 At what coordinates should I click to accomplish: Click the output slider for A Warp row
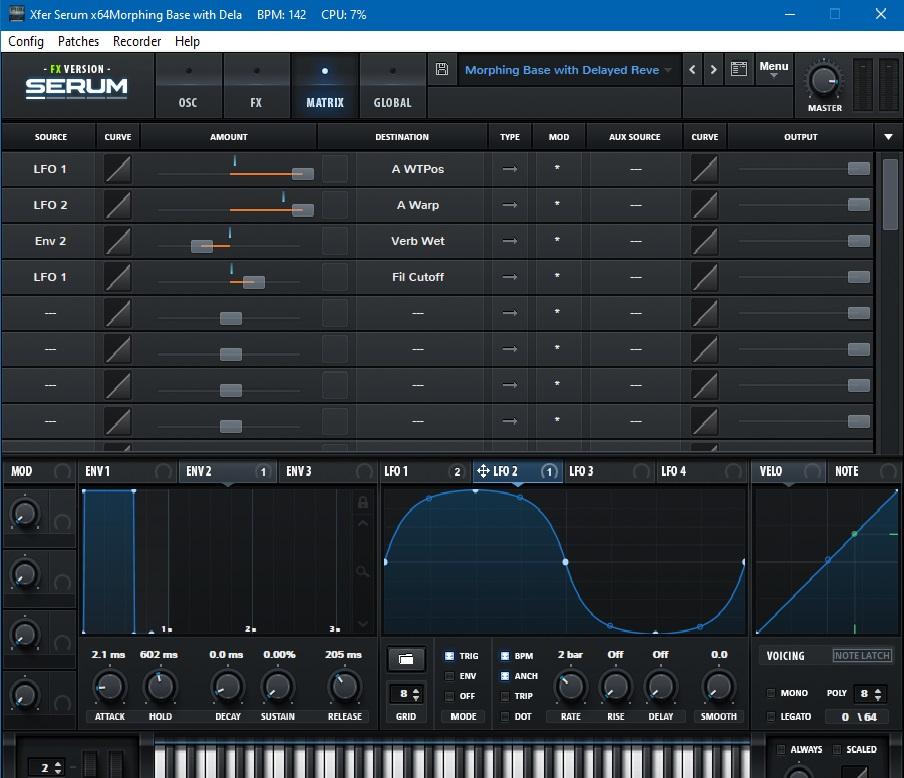(x=858, y=205)
